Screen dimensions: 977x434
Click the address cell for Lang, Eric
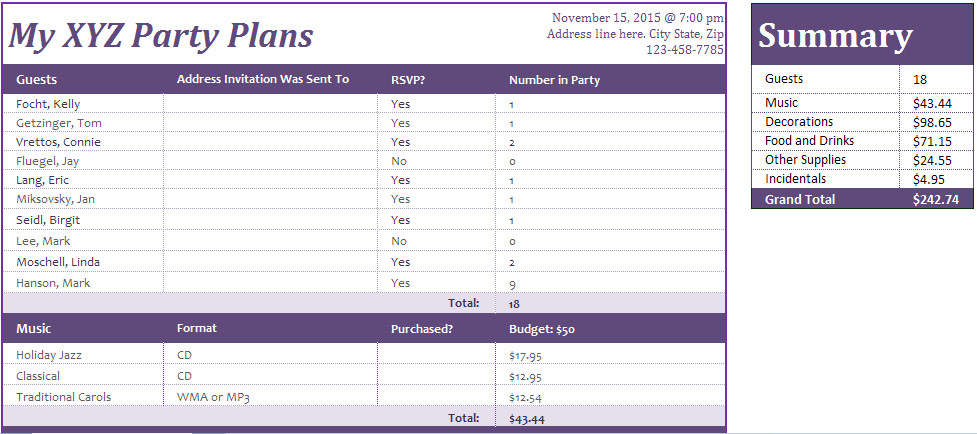[x=270, y=180]
